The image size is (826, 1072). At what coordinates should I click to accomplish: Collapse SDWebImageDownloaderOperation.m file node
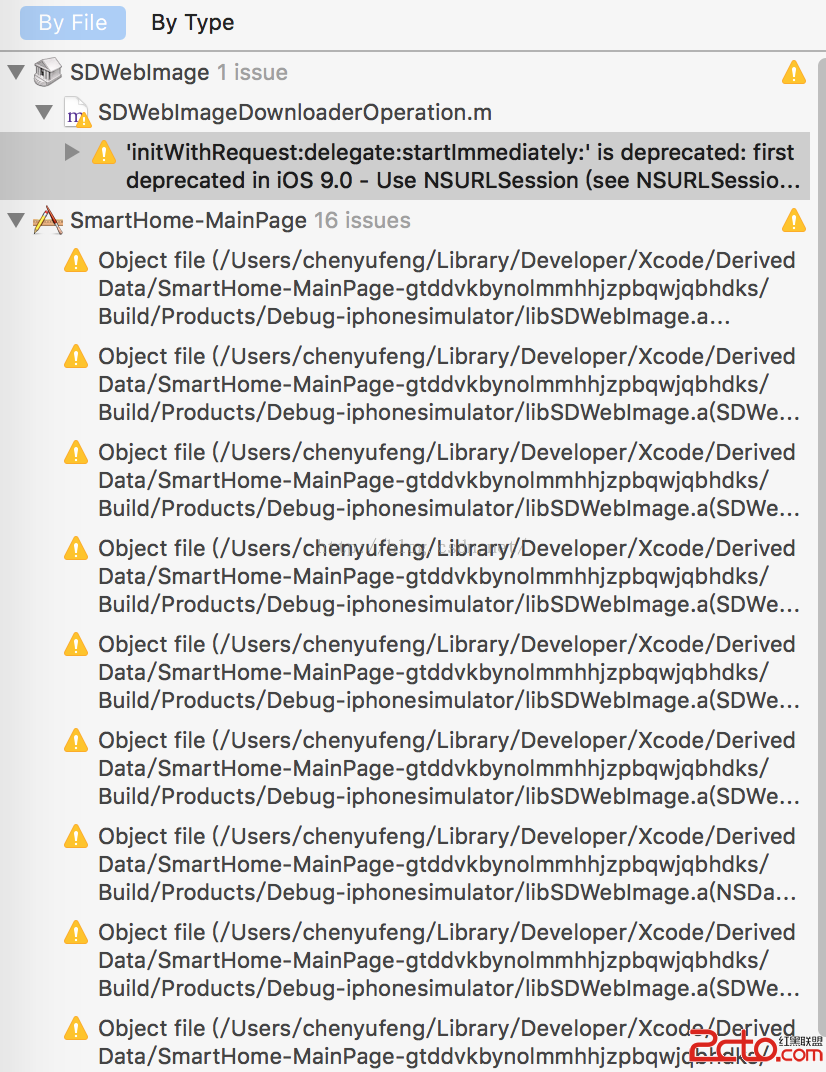tap(44, 111)
